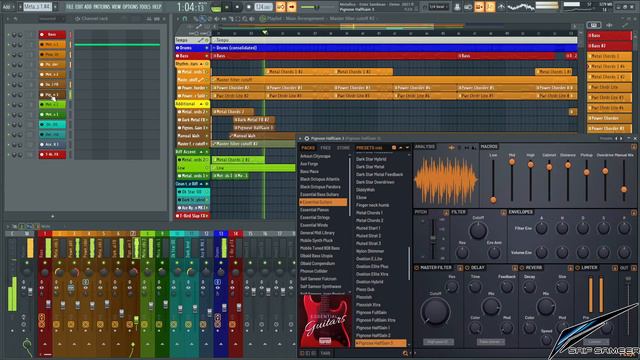This screenshot has height=360, width=640.
Task: Open the Delay mode dropdown
Action: [491, 342]
